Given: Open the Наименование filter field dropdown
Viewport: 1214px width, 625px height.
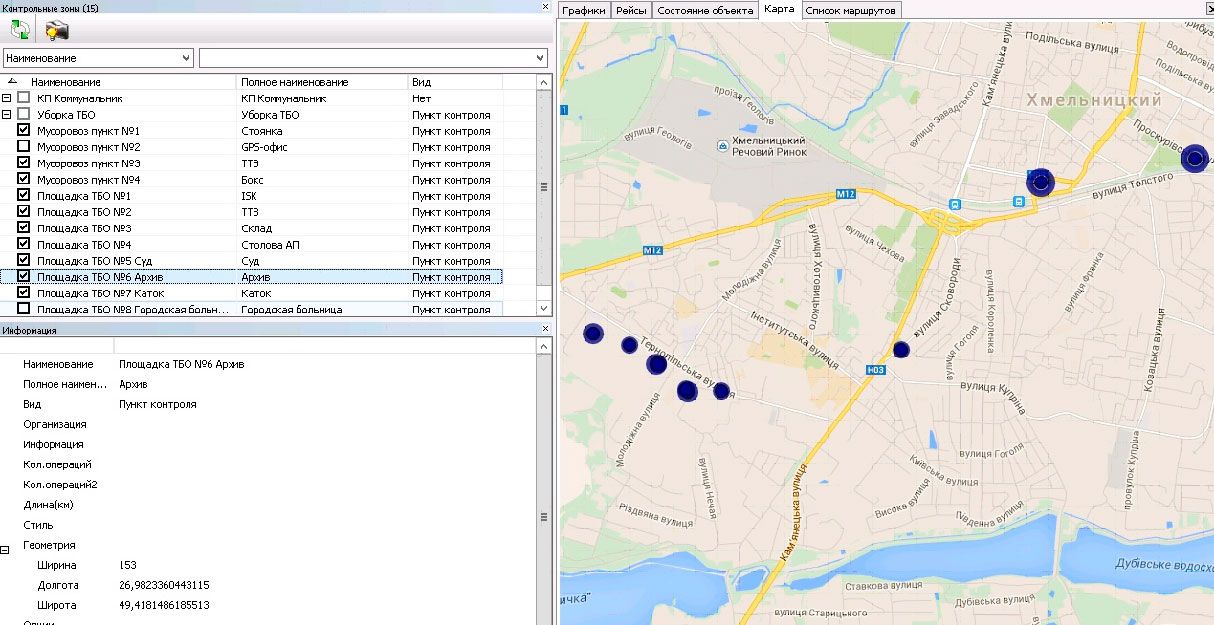Looking at the screenshot, I should tap(186, 58).
